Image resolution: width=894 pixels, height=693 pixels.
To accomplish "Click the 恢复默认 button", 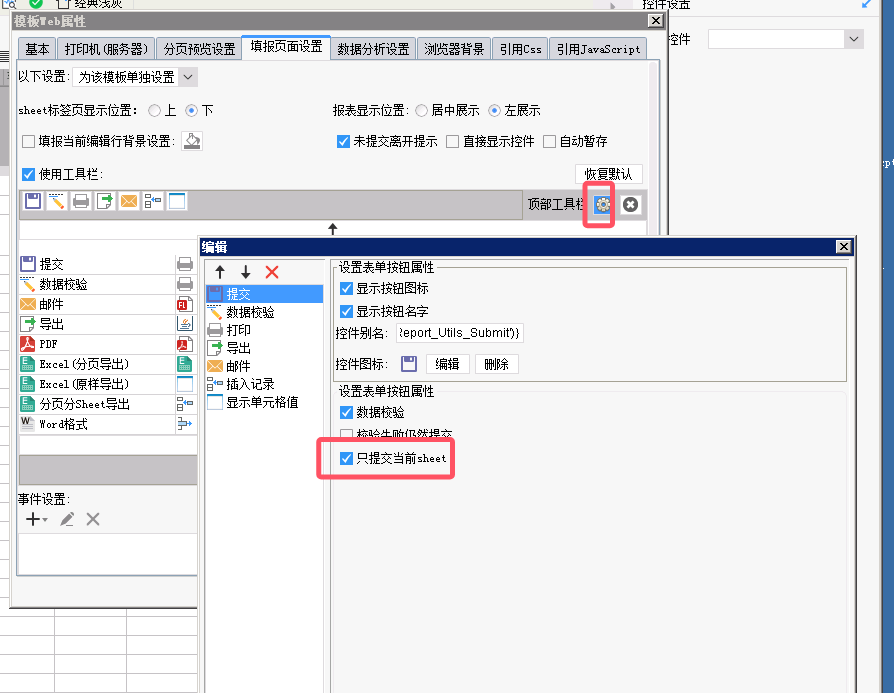I will tap(608, 174).
